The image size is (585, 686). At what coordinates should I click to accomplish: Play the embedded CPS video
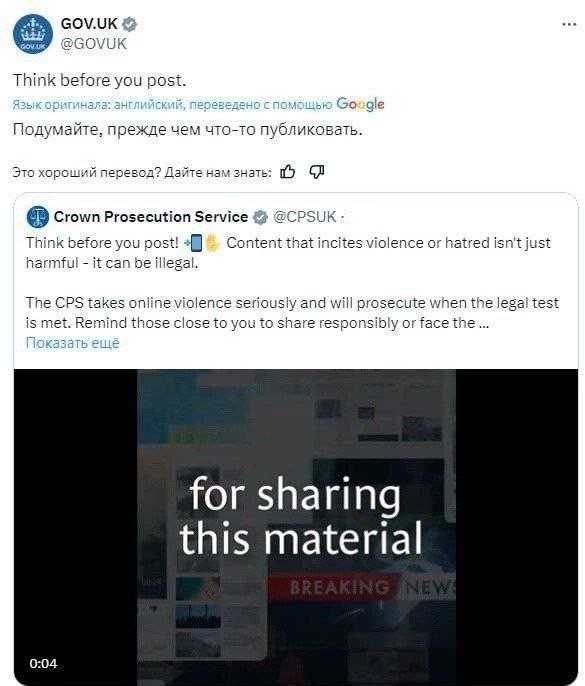coord(296,525)
